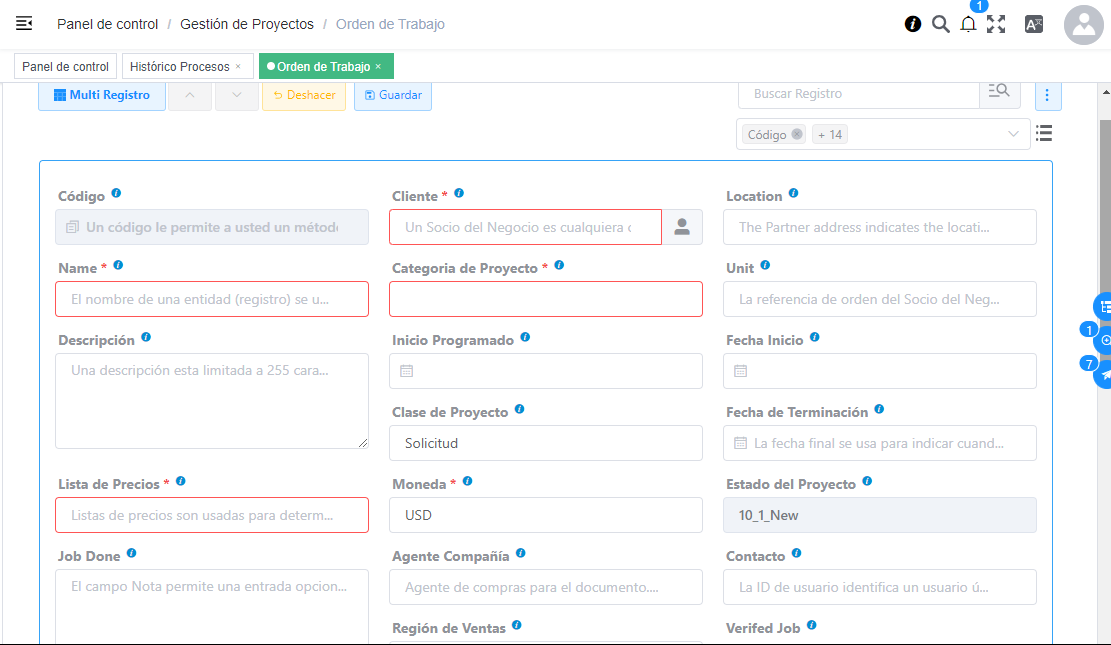The image size is (1111, 645).
Task: Remove the Código tag from column filter
Action: (x=797, y=134)
